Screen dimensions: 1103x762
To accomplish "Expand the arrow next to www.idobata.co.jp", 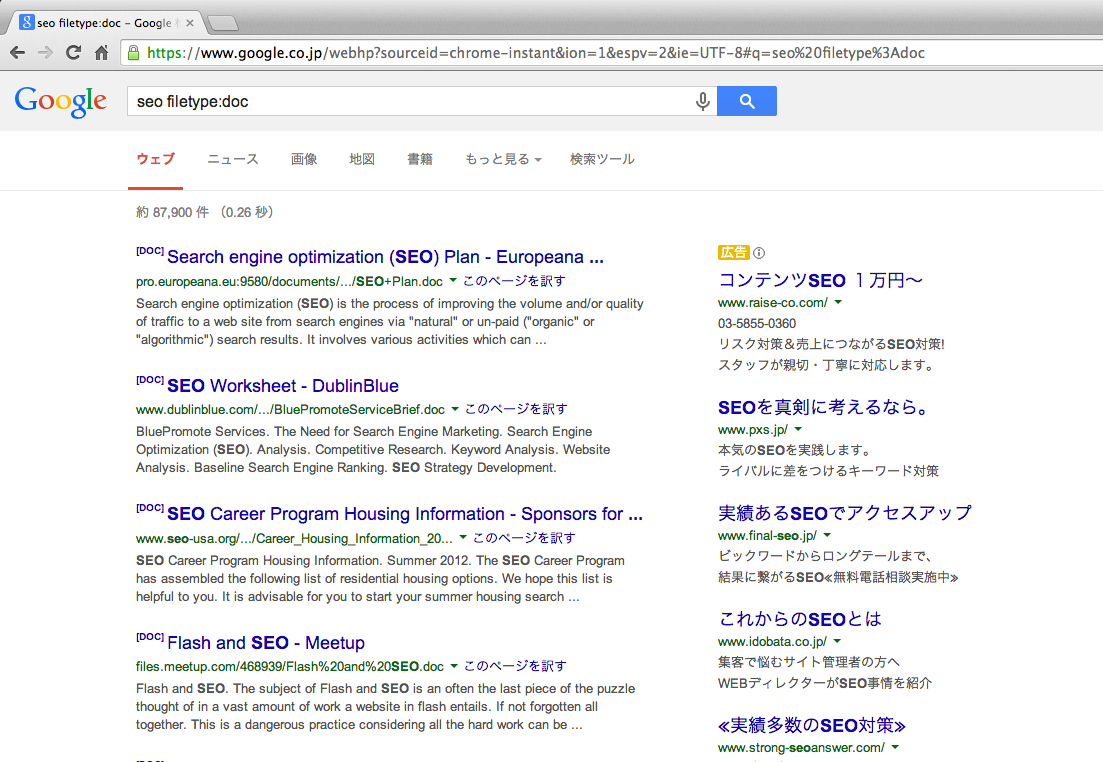I will pos(837,642).
